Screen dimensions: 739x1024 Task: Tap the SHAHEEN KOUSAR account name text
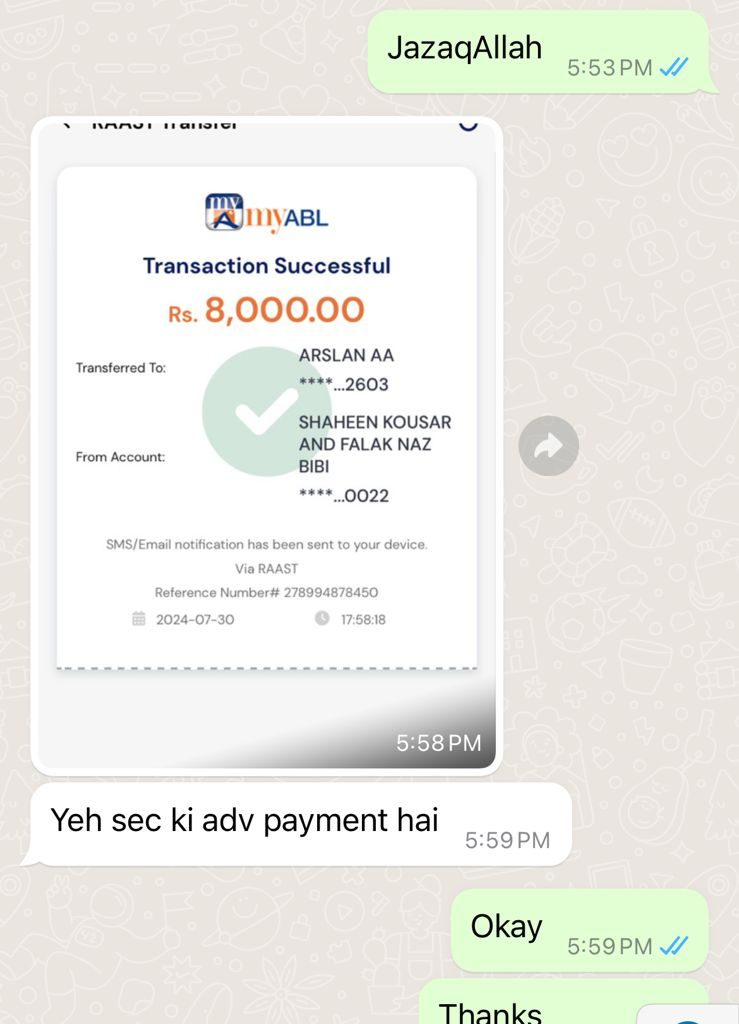[x=375, y=422]
